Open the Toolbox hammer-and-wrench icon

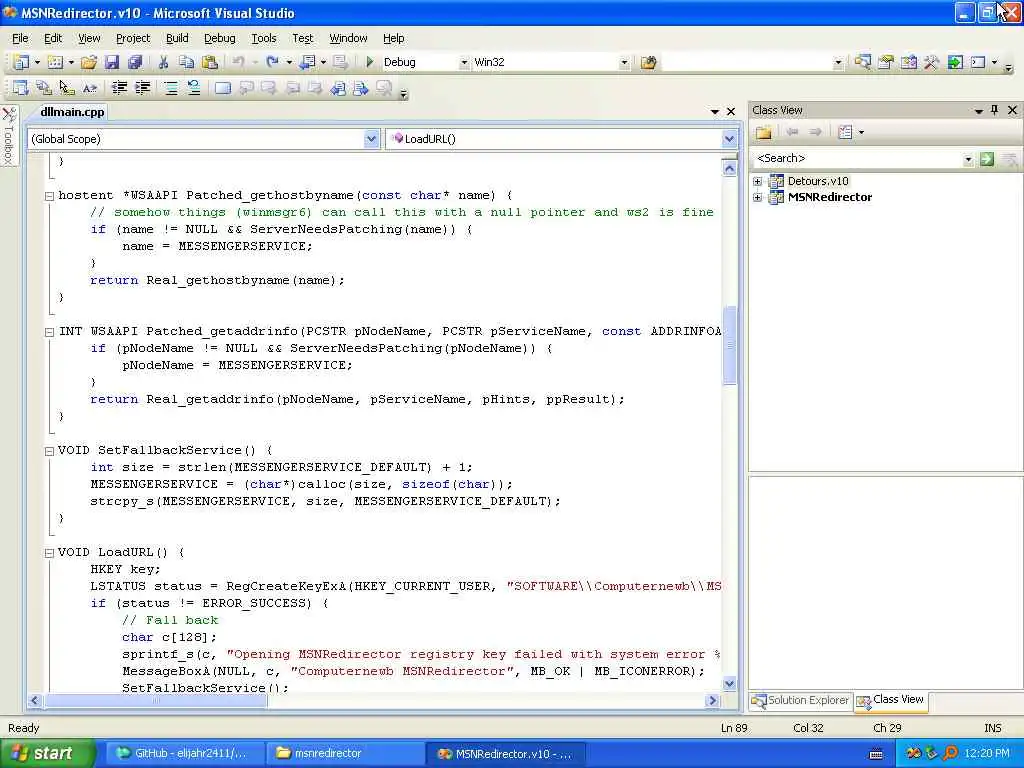[931, 62]
